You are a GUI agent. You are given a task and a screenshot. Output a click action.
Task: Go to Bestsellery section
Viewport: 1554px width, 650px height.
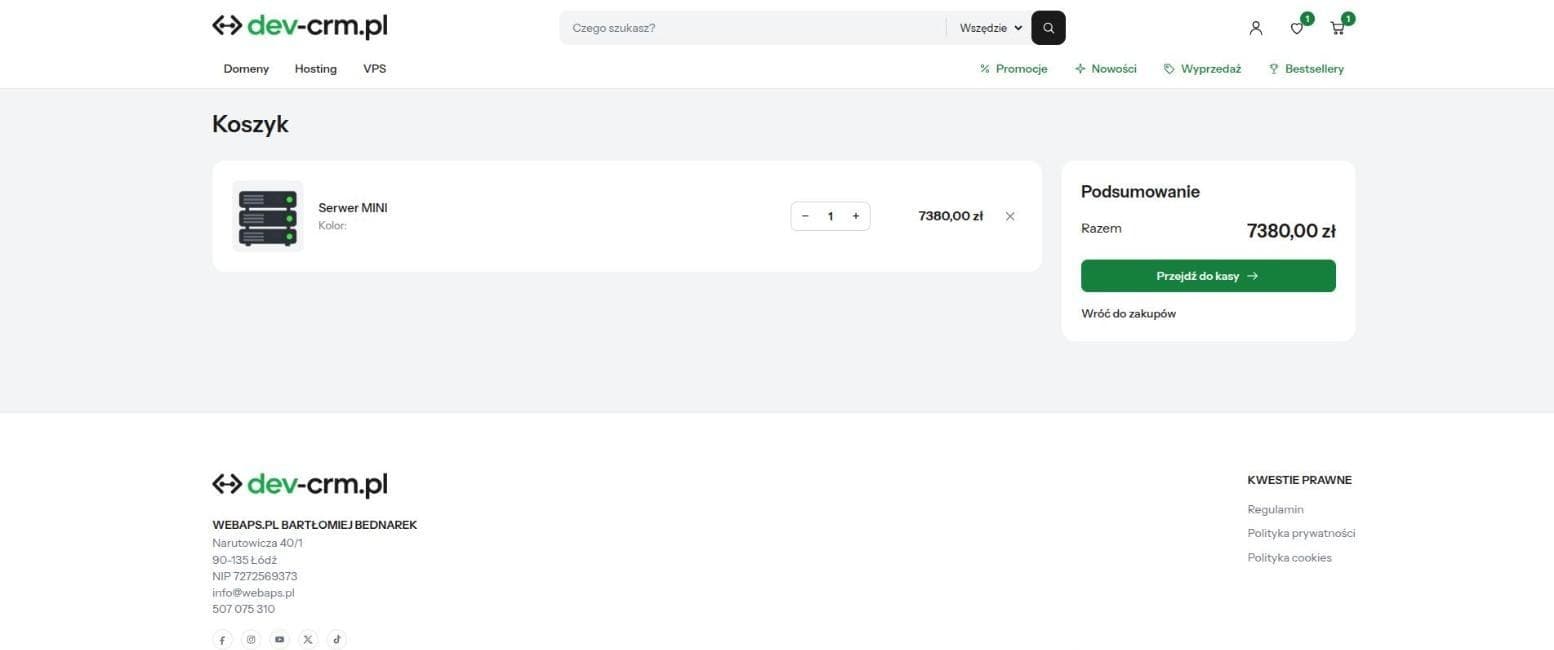click(1306, 69)
